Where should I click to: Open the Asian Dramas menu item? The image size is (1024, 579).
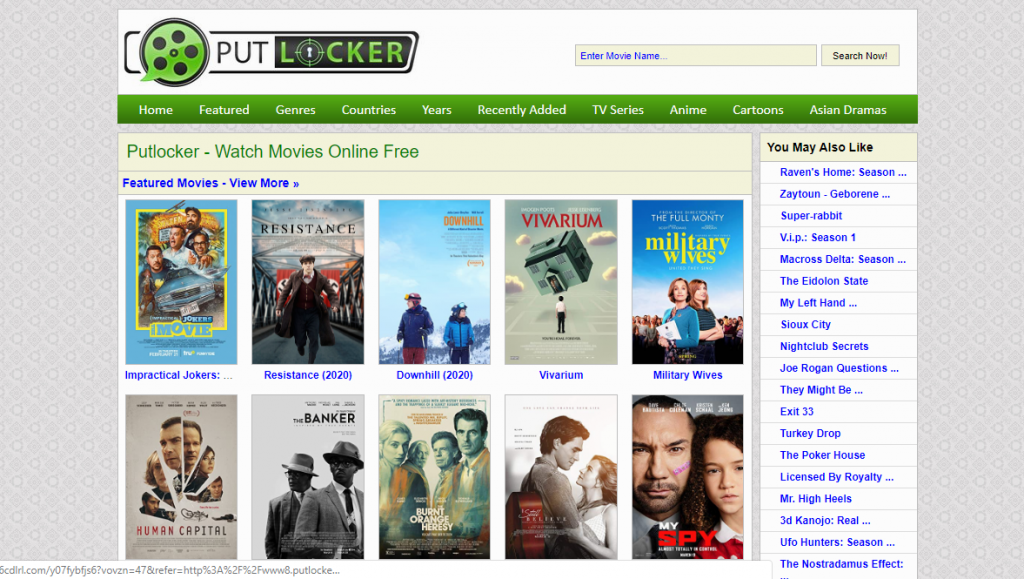pos(848,110)
